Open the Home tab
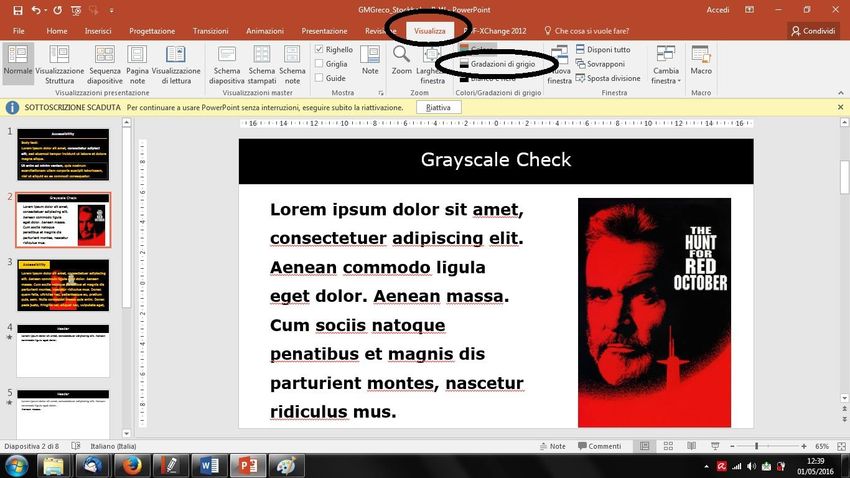 [57, 31]
